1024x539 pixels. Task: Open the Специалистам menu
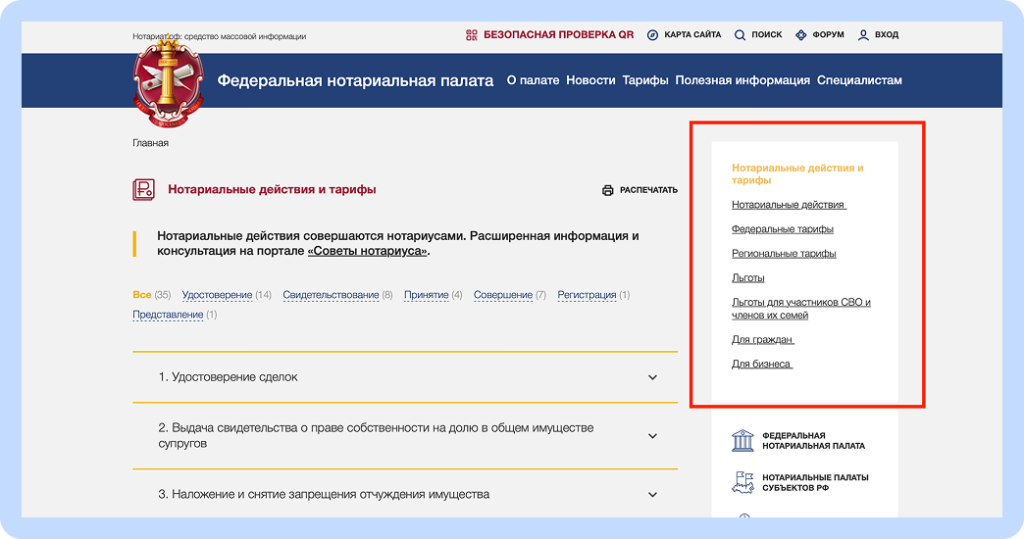[859, 80]
